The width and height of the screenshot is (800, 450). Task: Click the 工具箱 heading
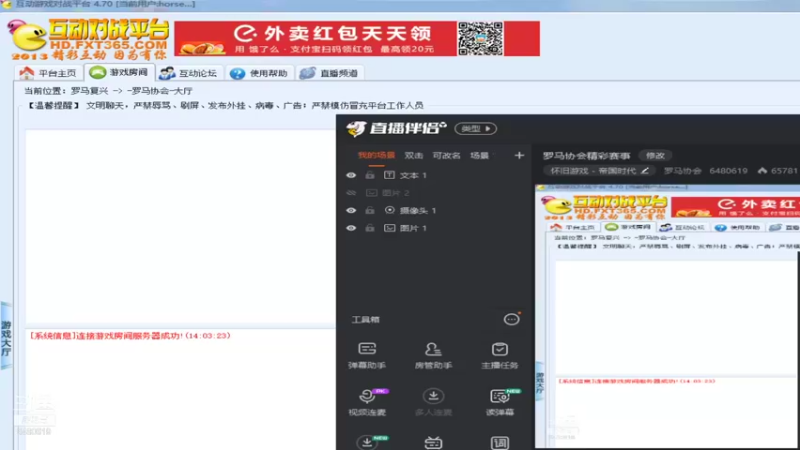pos(366,319)
